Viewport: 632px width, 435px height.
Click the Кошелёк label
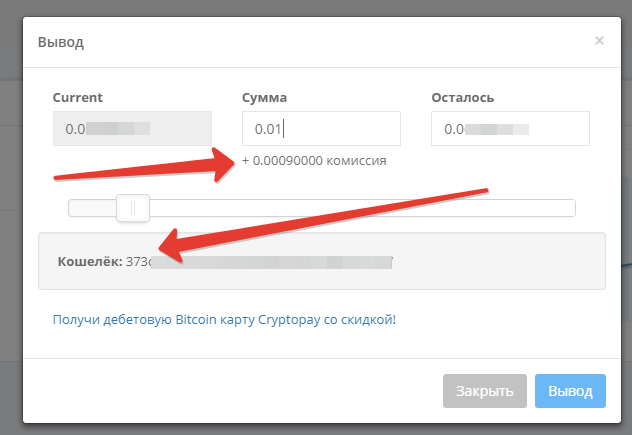(x=90, y=261)
